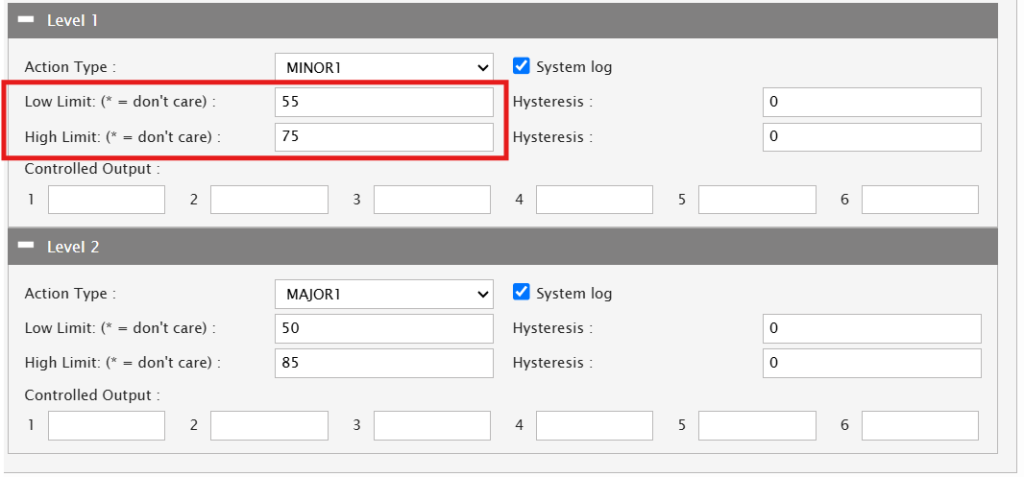Image resolution: width=1024 pixels, height=477 pixels.
Task: Select Level 2 High Limit Hysteresis field
Action: (871, 363)
